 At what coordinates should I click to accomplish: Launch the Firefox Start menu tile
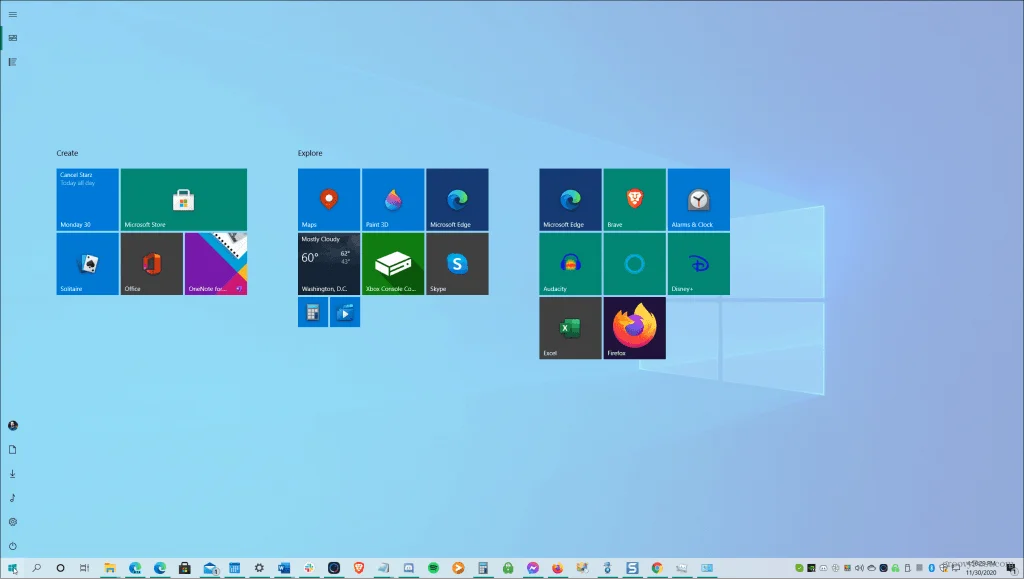pos(634,328)
